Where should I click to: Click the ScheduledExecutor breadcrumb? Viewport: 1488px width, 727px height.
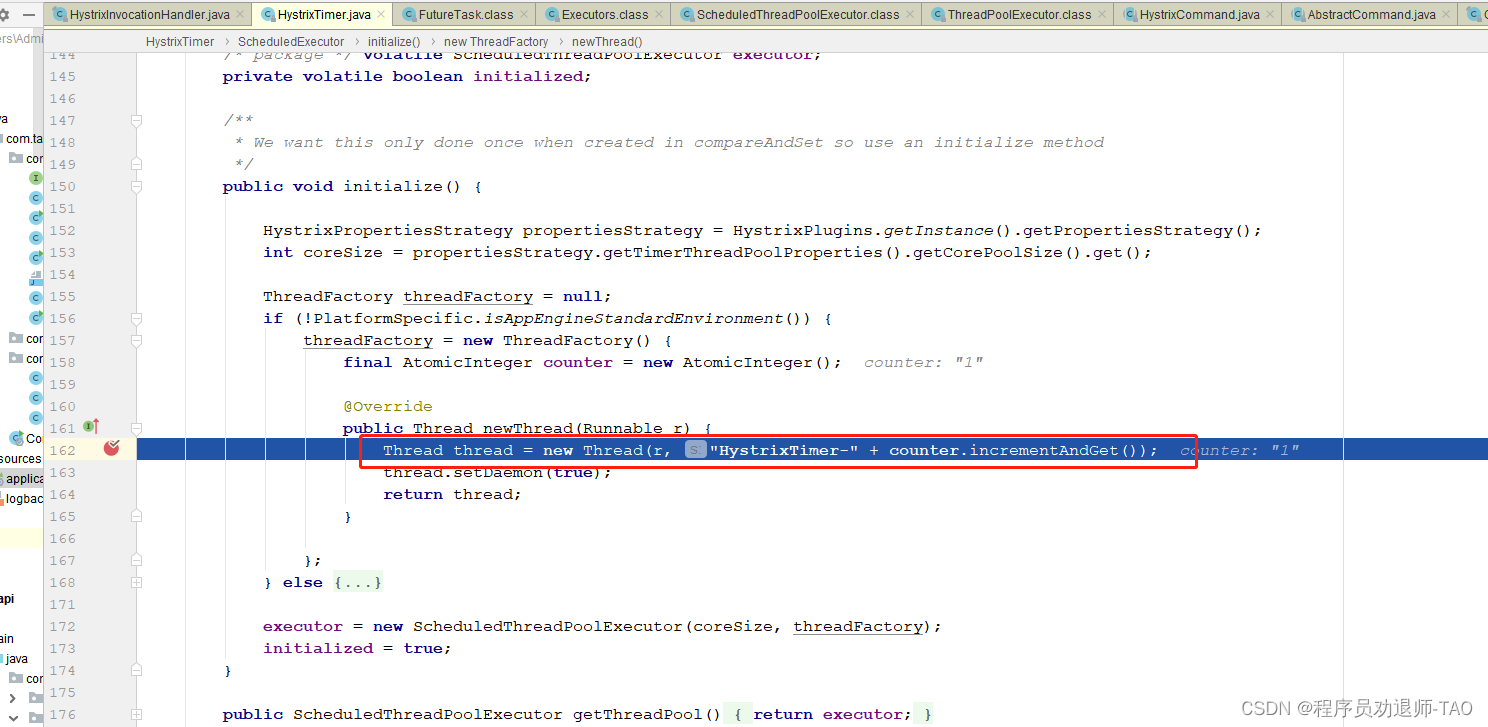pos(291,42)
